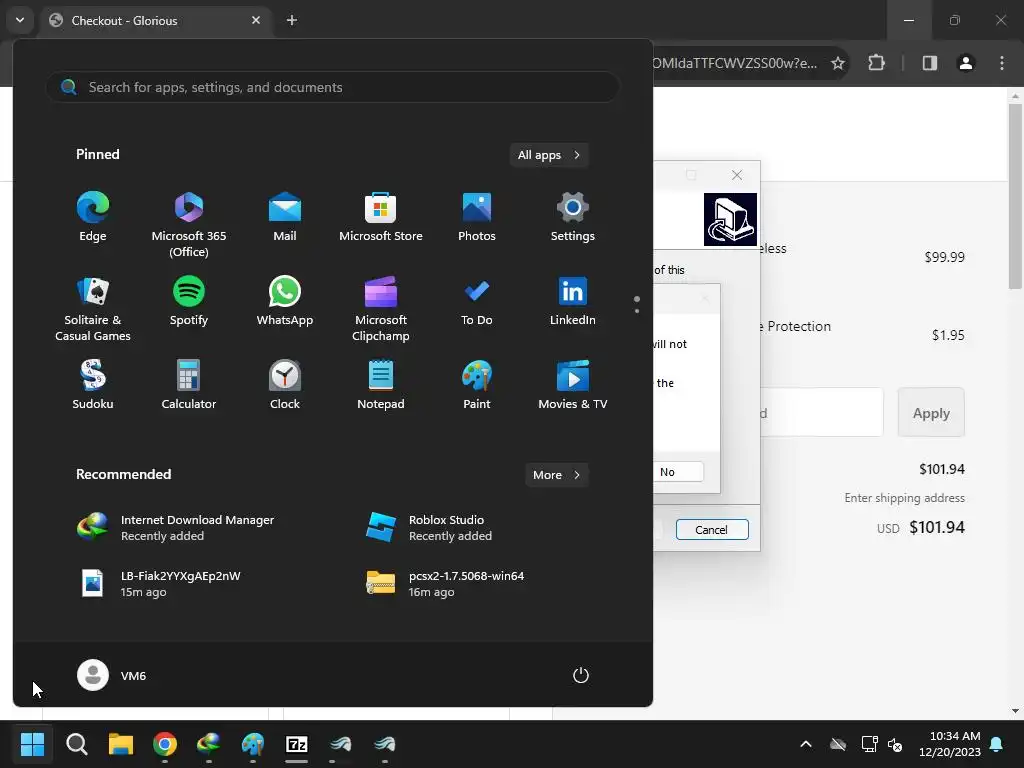1024x768 pixels.
Task: Click the Windows Start button
Action: (32, 744)
